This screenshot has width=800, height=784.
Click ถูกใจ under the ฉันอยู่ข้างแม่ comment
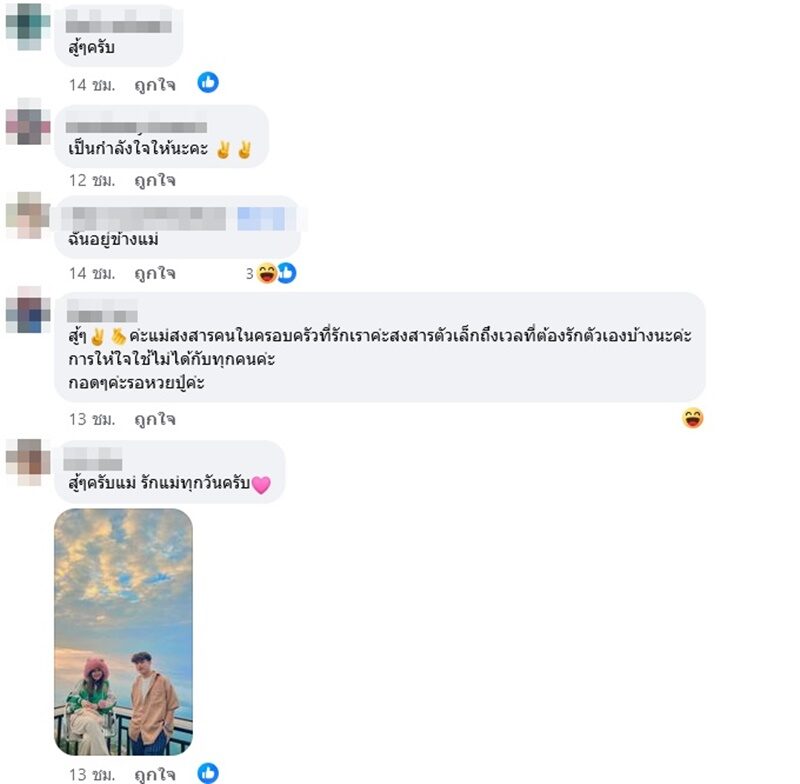[155, 273]
